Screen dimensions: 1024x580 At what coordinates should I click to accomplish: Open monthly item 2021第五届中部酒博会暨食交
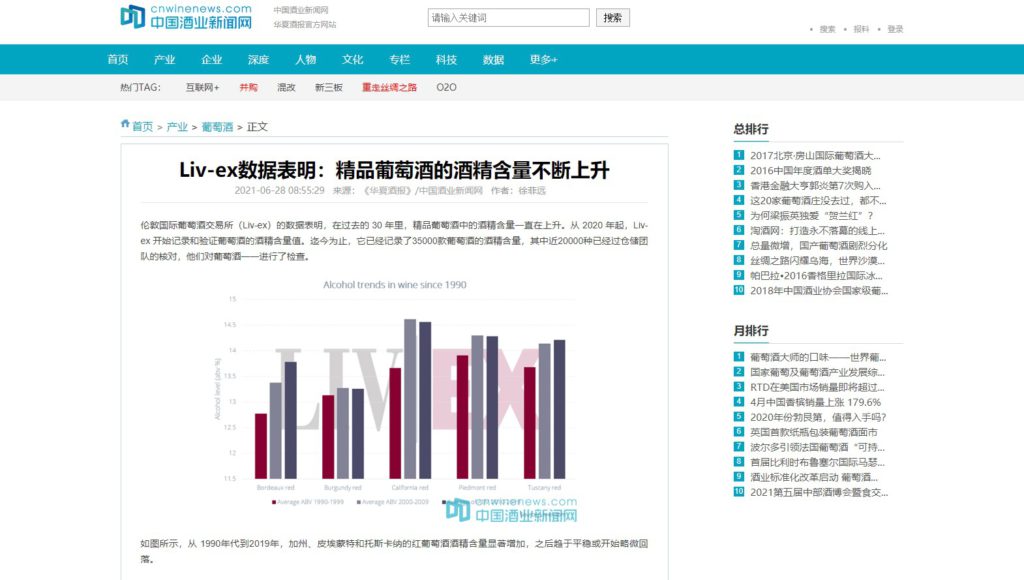[819, 492]
